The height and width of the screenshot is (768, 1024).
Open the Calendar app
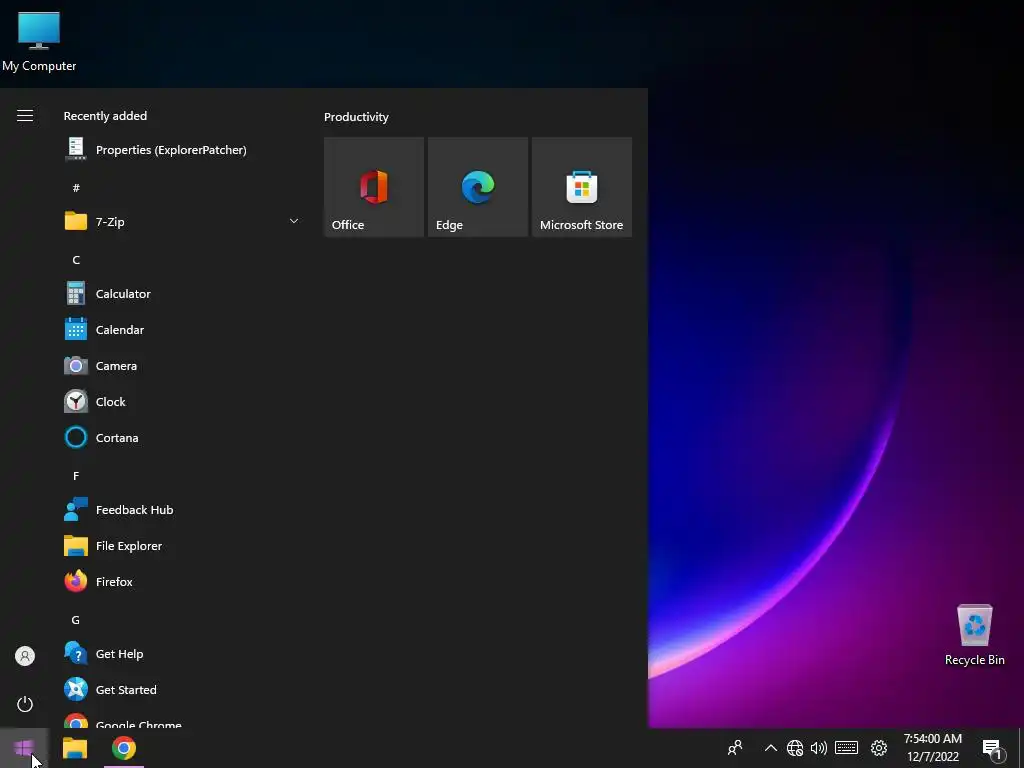tap(182, 329)
